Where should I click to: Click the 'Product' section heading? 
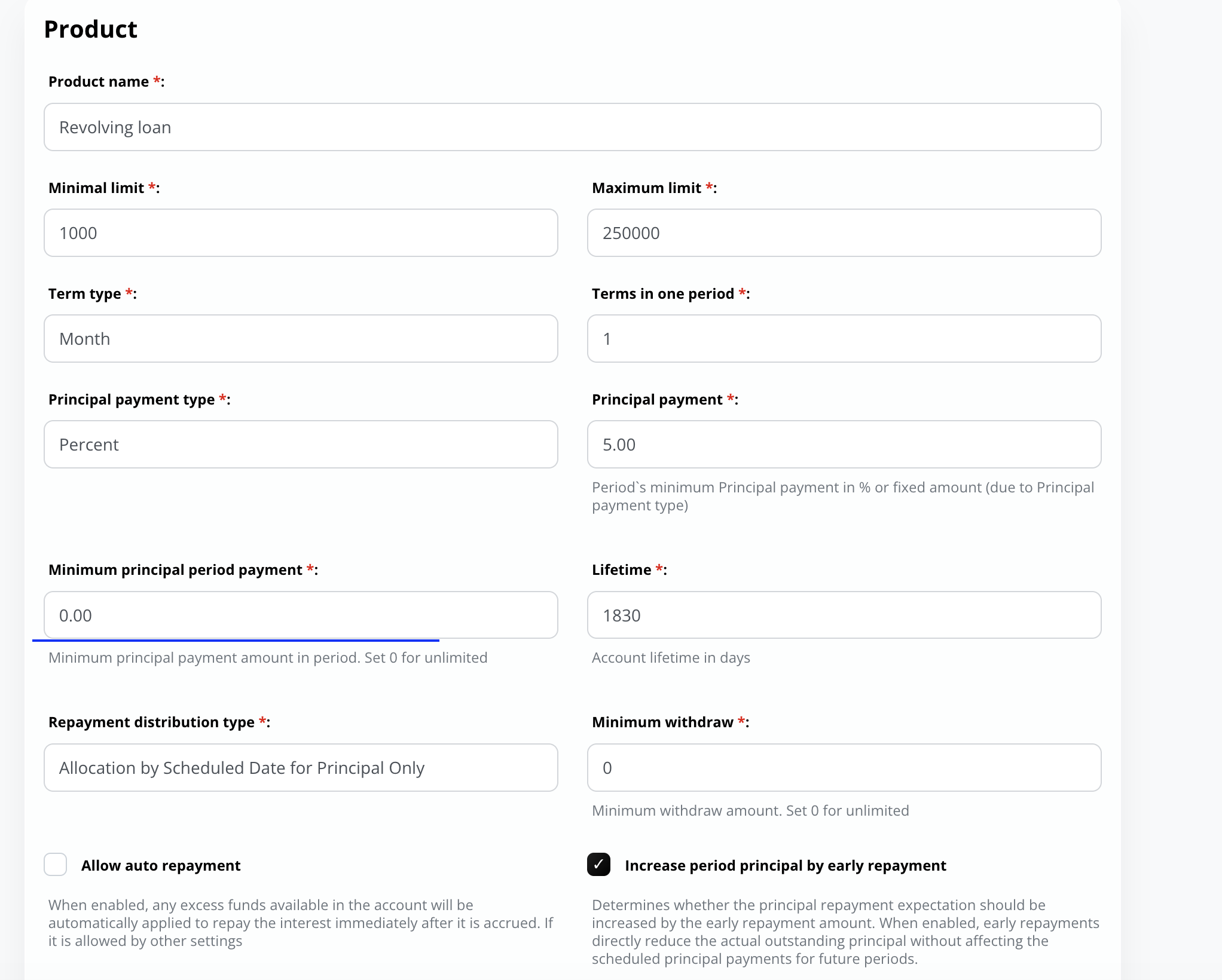(91, 29)
